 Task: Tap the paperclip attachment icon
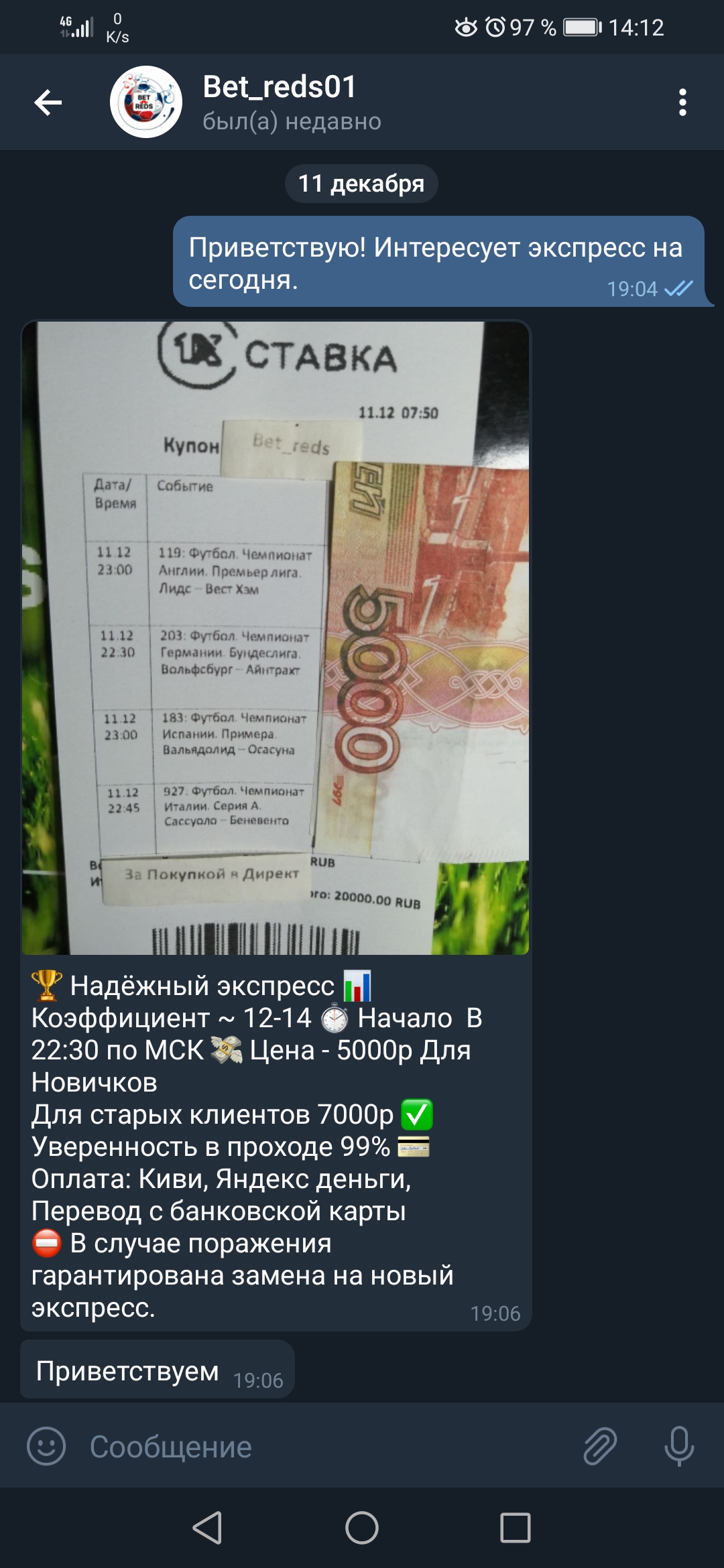tap(600, 1446)
